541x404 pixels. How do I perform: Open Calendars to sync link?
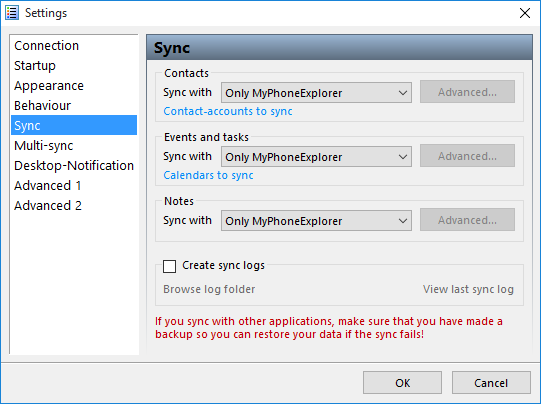pyautogui.click(x=208, y=175)
